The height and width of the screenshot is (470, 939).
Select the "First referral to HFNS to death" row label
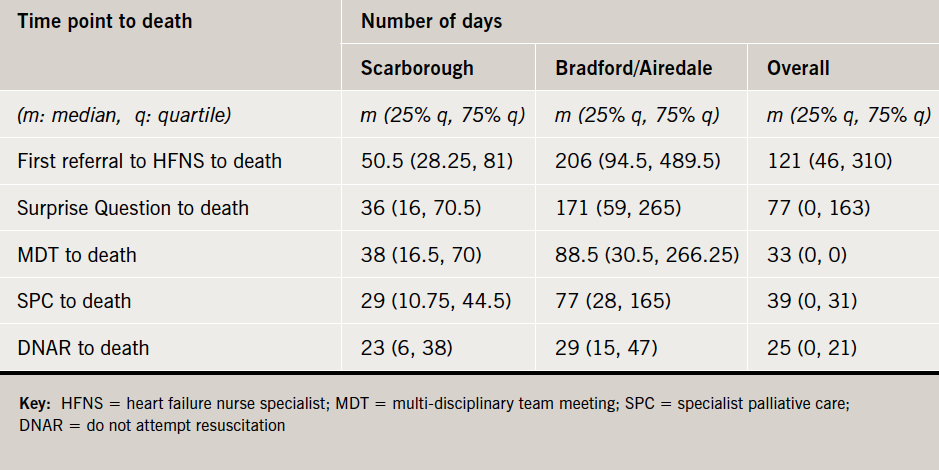[x=150, y=161]
